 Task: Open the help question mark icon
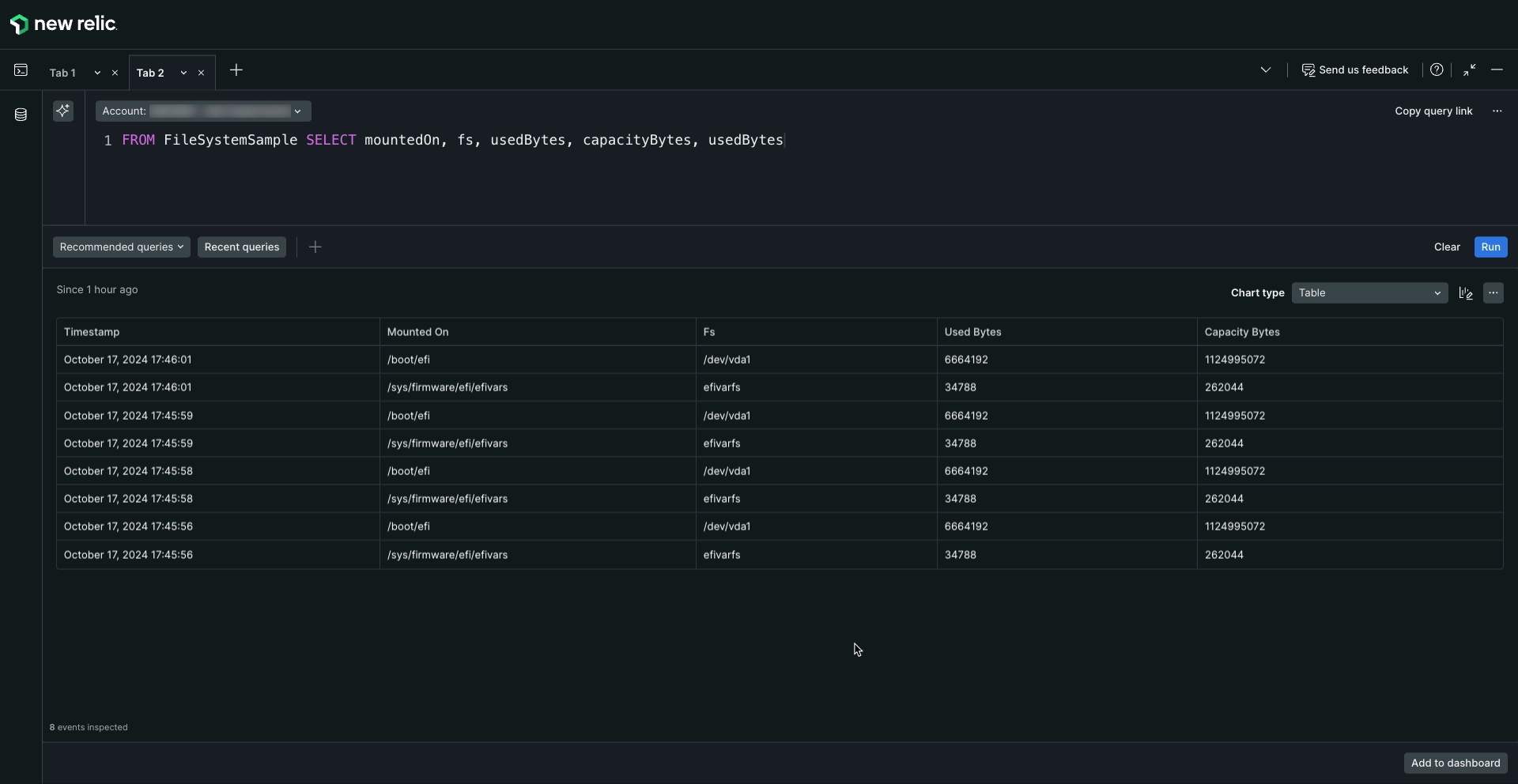[1437, 70]
